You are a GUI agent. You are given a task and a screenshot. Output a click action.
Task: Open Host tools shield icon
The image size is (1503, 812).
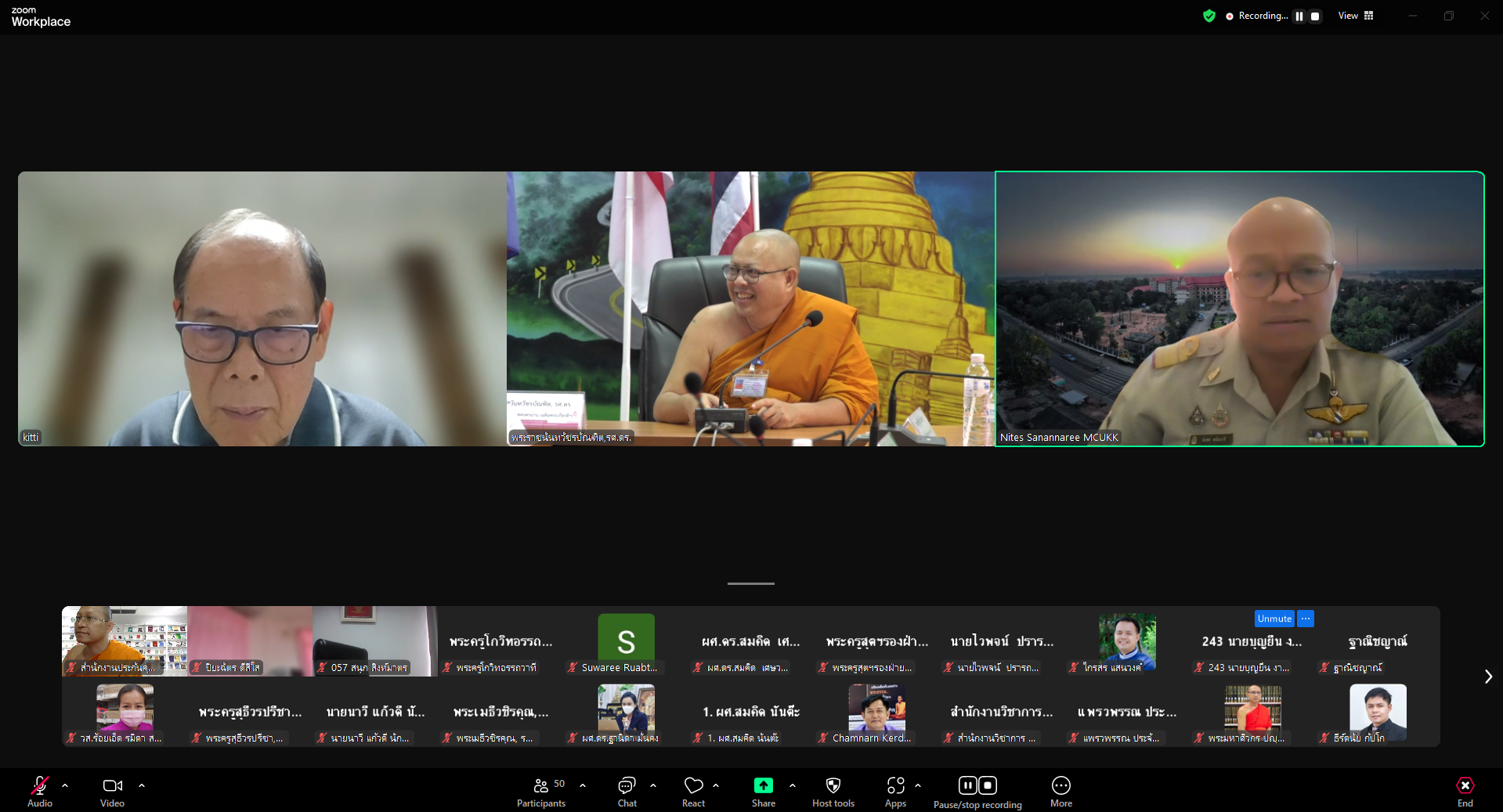pos(833,785)
